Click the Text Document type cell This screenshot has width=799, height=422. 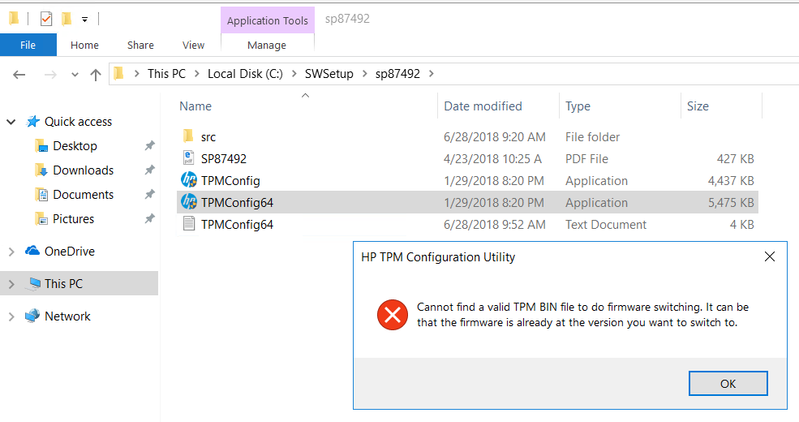[605, 225]
